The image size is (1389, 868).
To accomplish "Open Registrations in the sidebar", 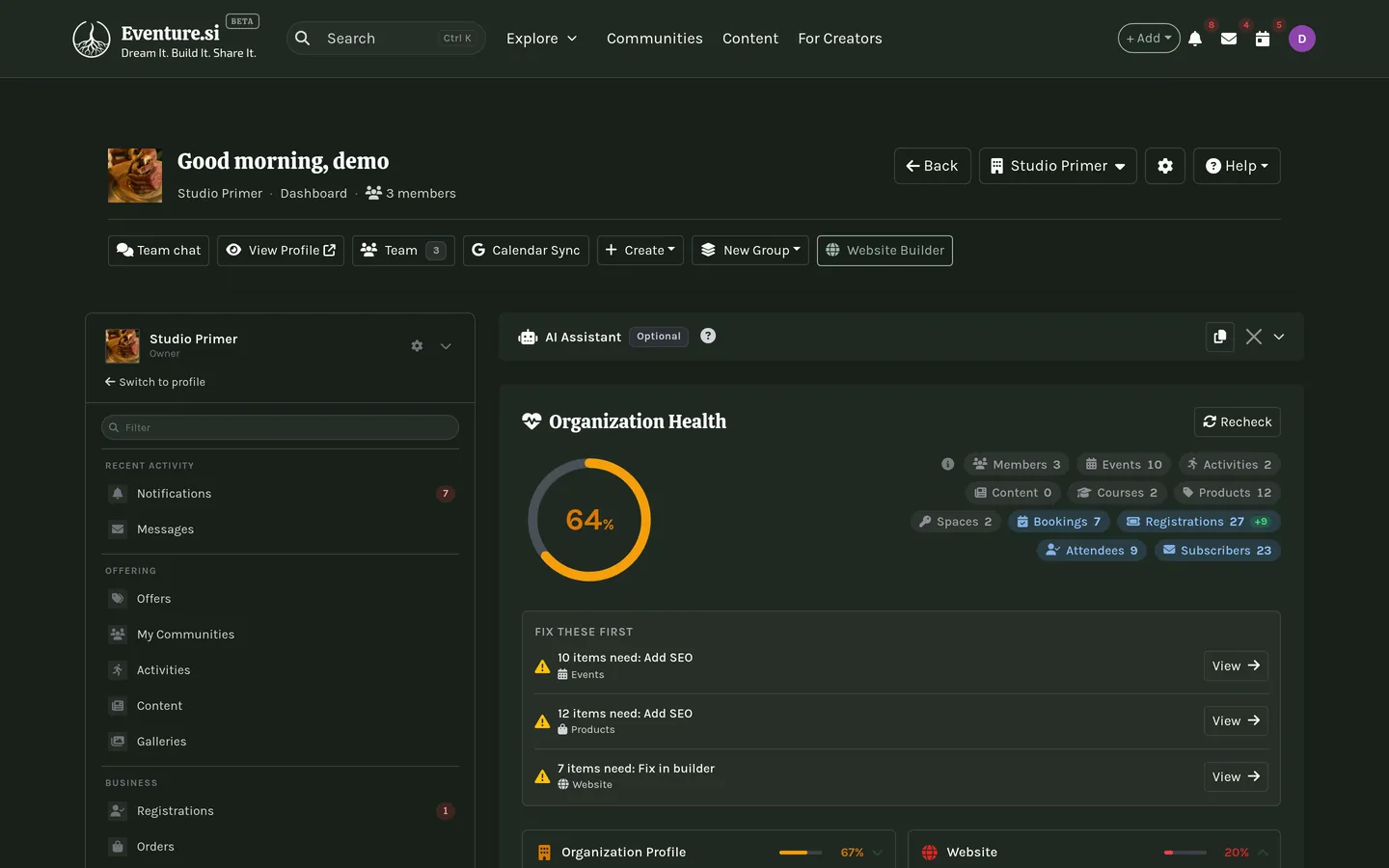I will (280, 811).
